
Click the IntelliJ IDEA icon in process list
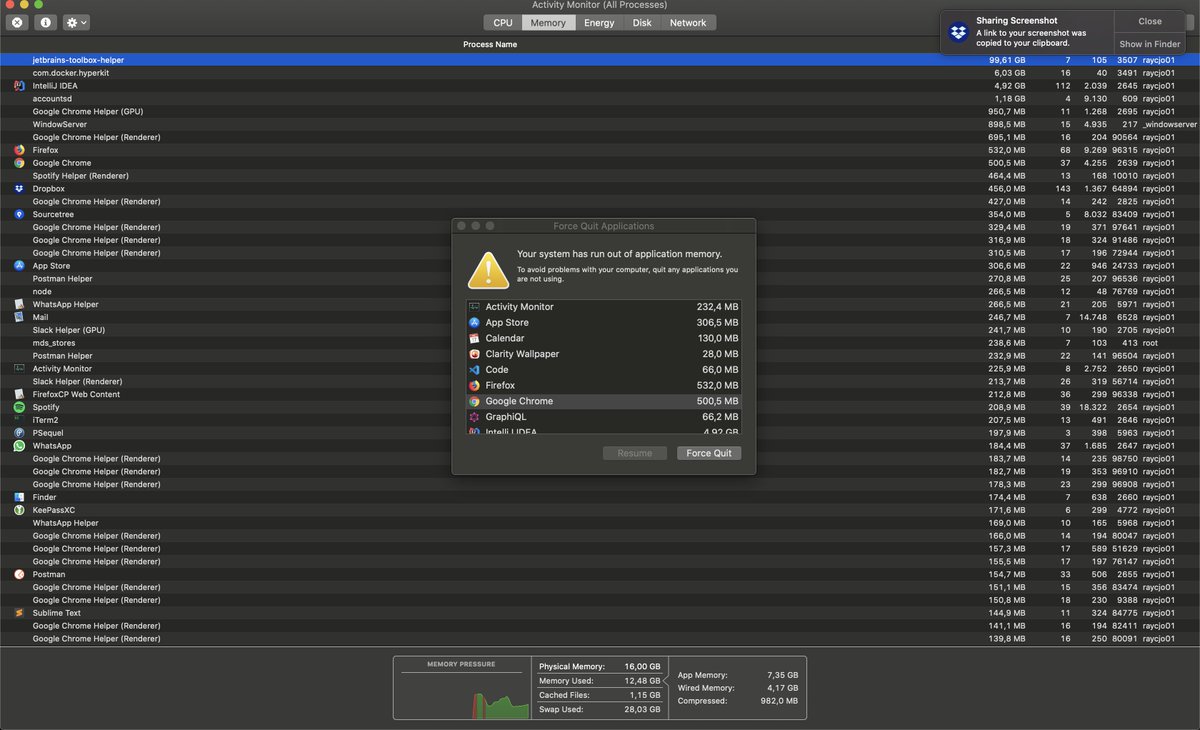19,86
